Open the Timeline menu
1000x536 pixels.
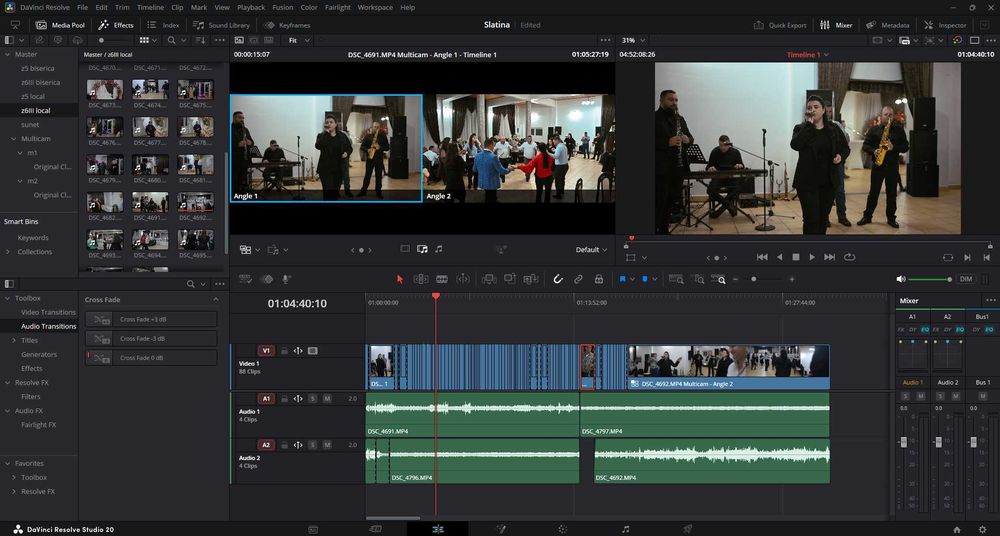[x=150, y=7]
